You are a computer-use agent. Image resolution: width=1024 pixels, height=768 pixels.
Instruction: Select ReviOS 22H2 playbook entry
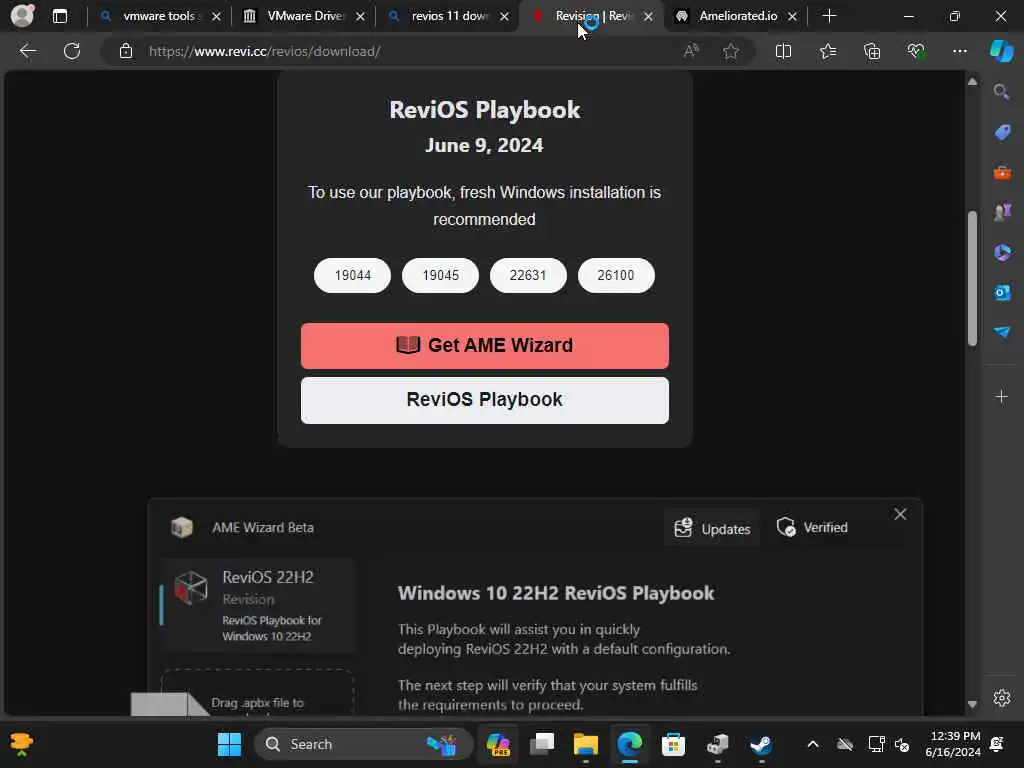click(258, 605)
